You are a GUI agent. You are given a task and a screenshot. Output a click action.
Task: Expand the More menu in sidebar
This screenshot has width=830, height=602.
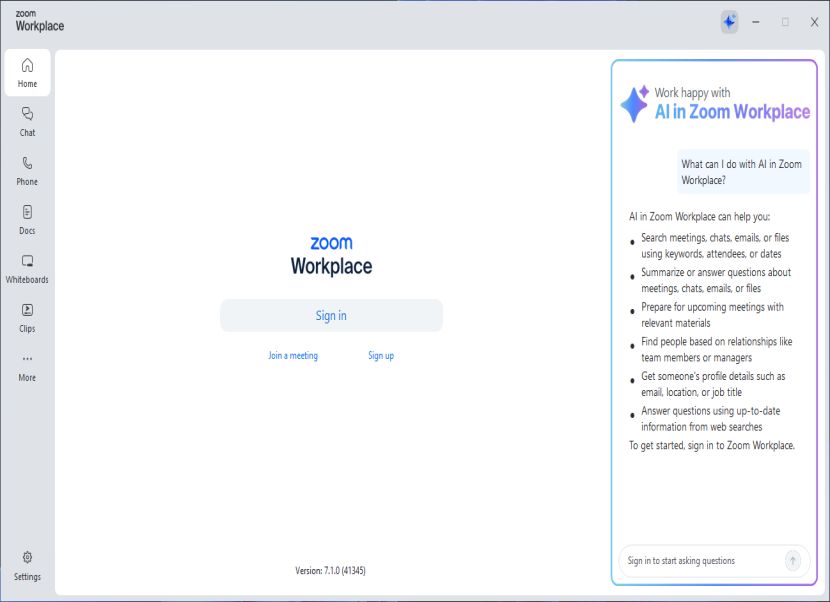(28, 367)
